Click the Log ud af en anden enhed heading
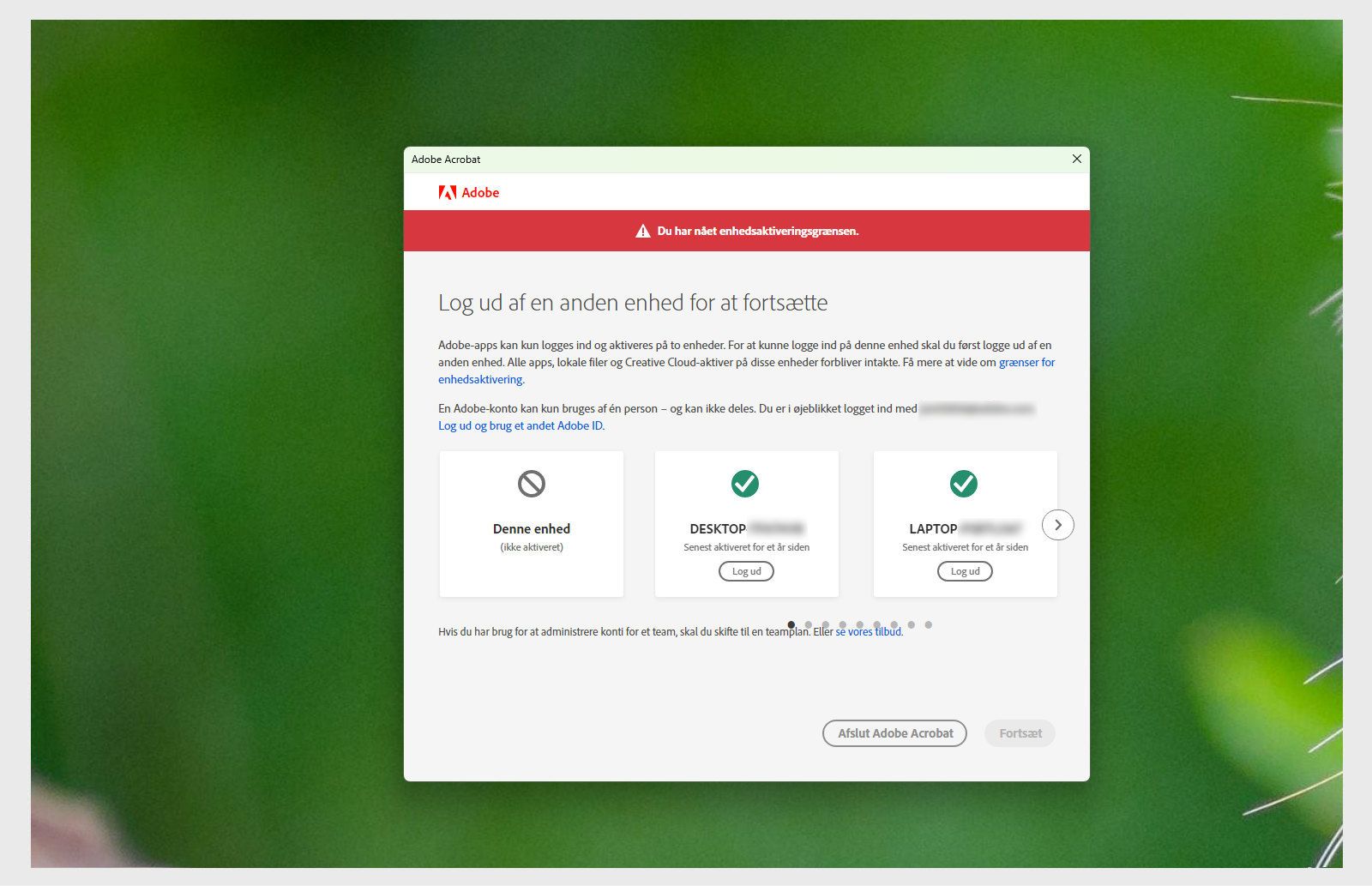 point(633,303)
